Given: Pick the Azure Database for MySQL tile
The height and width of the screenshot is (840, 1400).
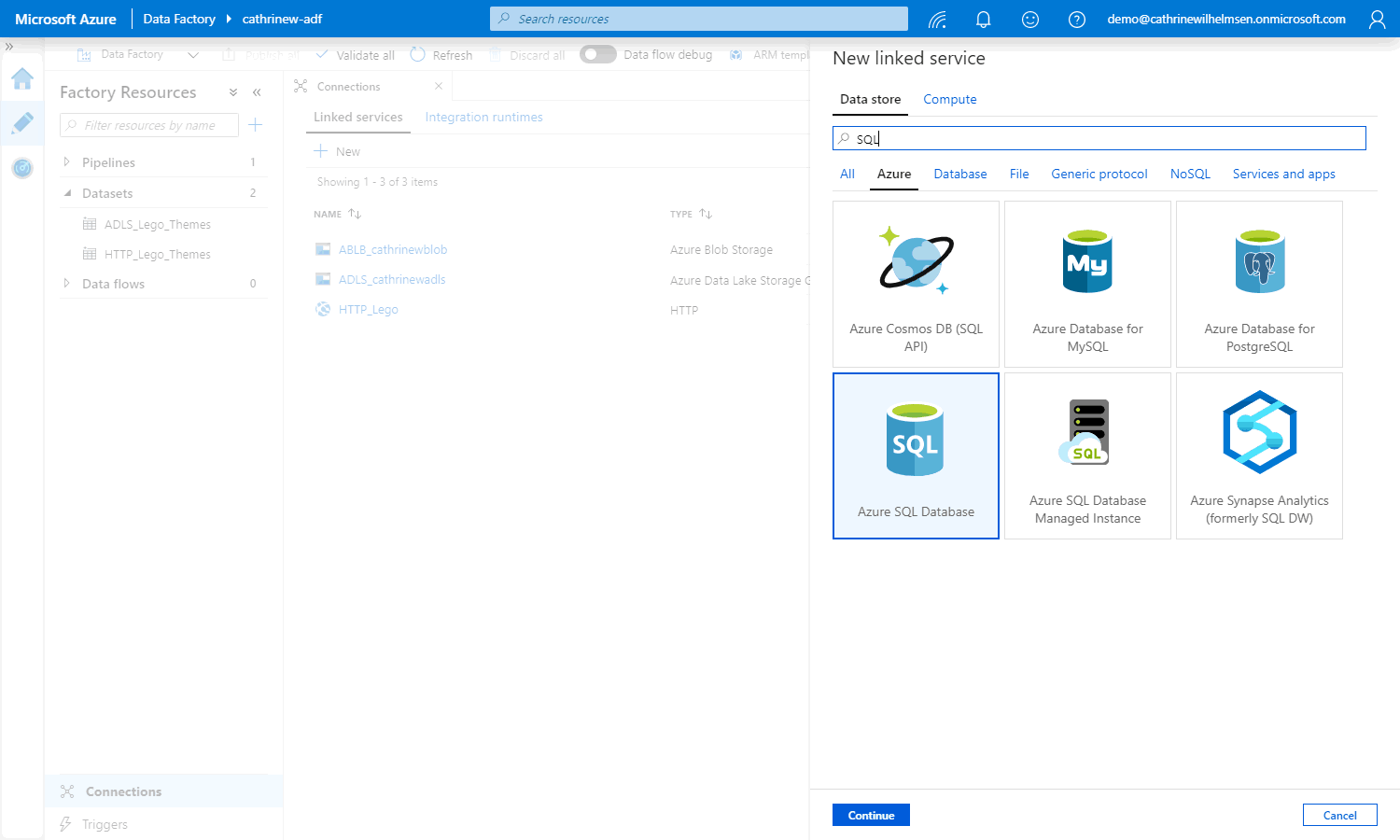Looking at the screenshot, I should (x=1087, y=285).
